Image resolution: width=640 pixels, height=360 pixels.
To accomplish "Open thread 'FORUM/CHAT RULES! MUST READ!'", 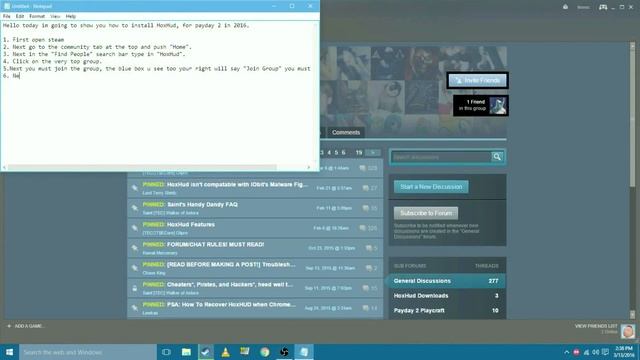I will 215,244.
